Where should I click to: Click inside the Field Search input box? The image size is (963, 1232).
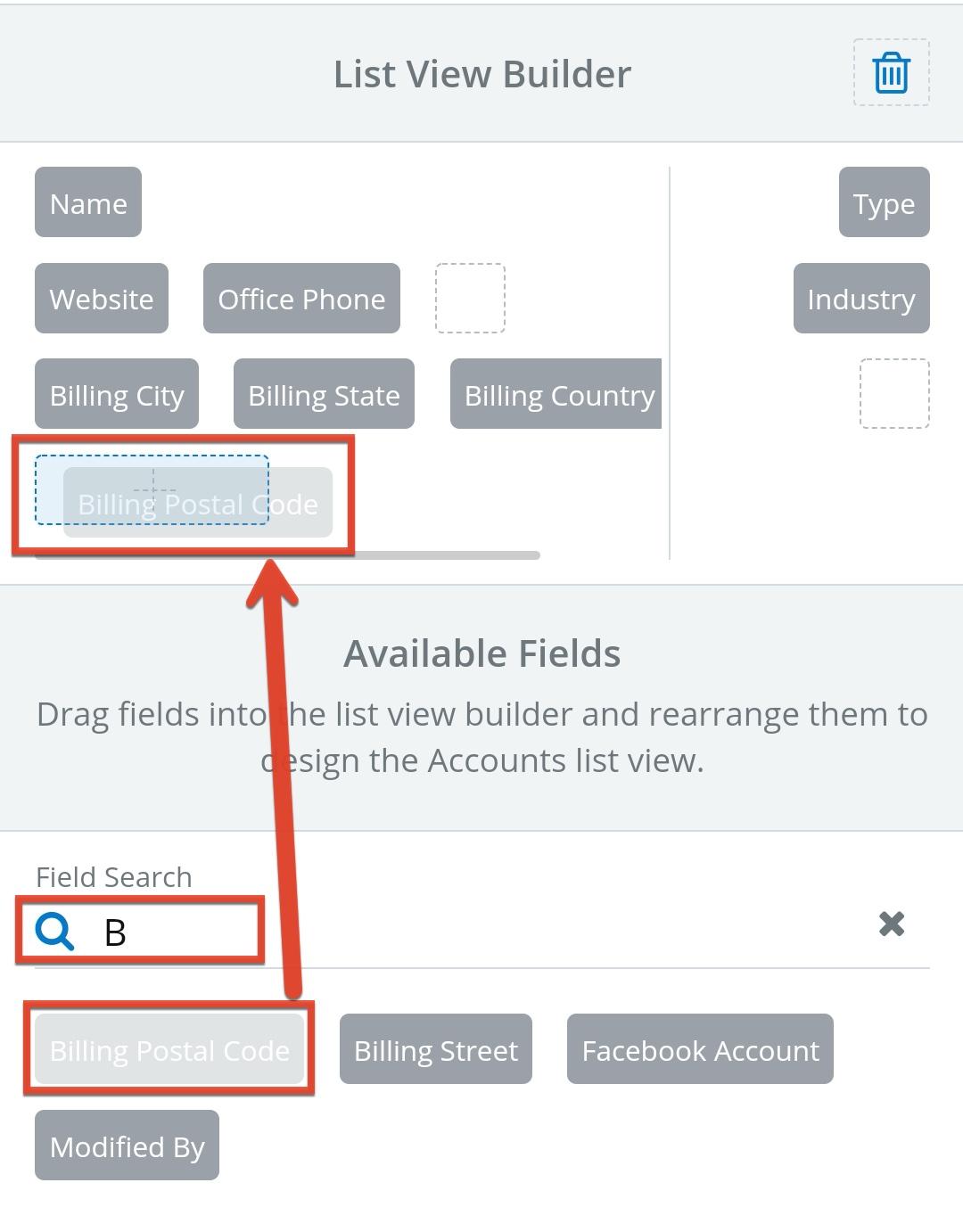pyautogui.click(x=160, y=929)
